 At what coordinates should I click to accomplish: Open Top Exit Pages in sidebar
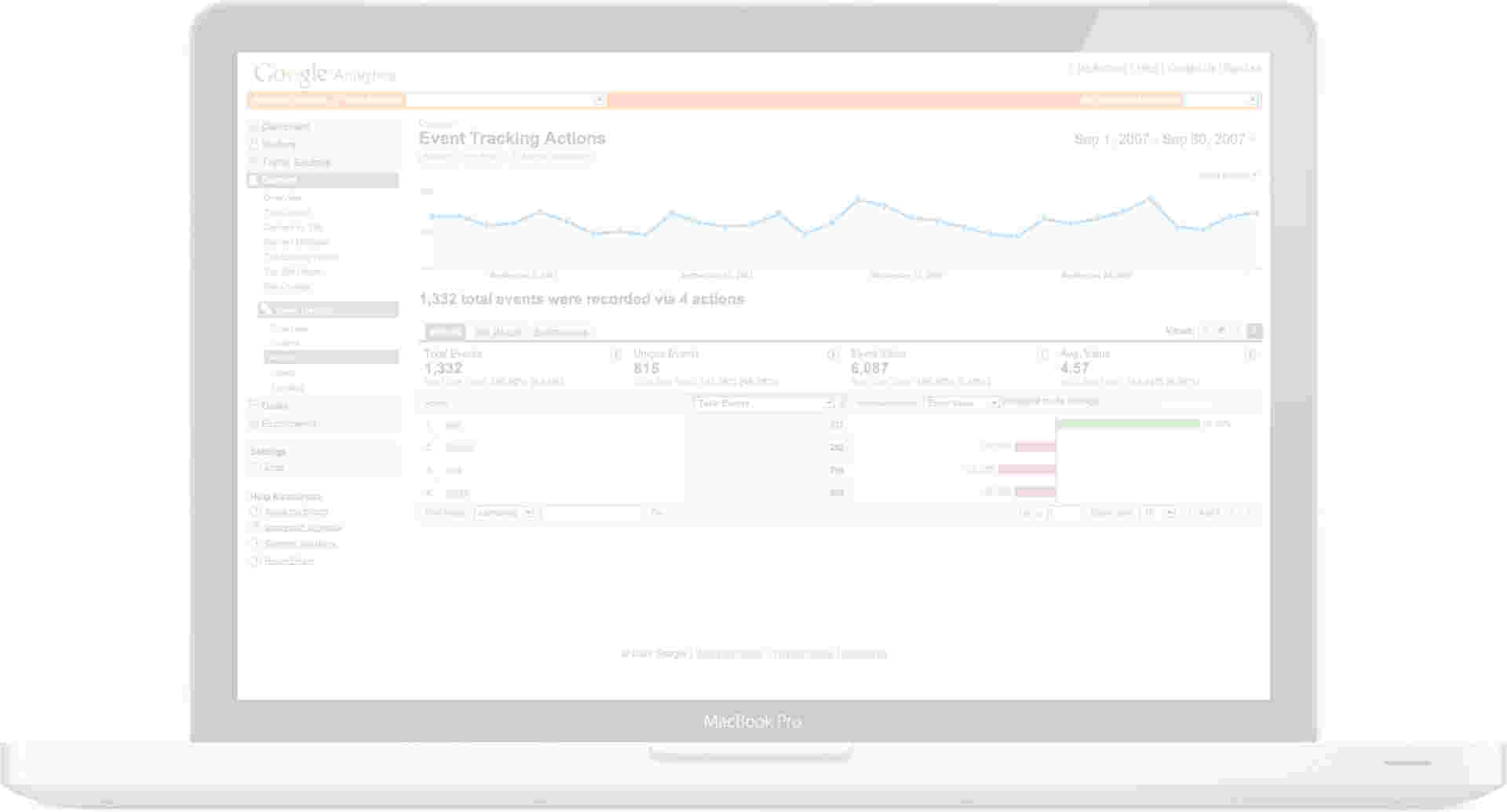(x=293, y=272)
